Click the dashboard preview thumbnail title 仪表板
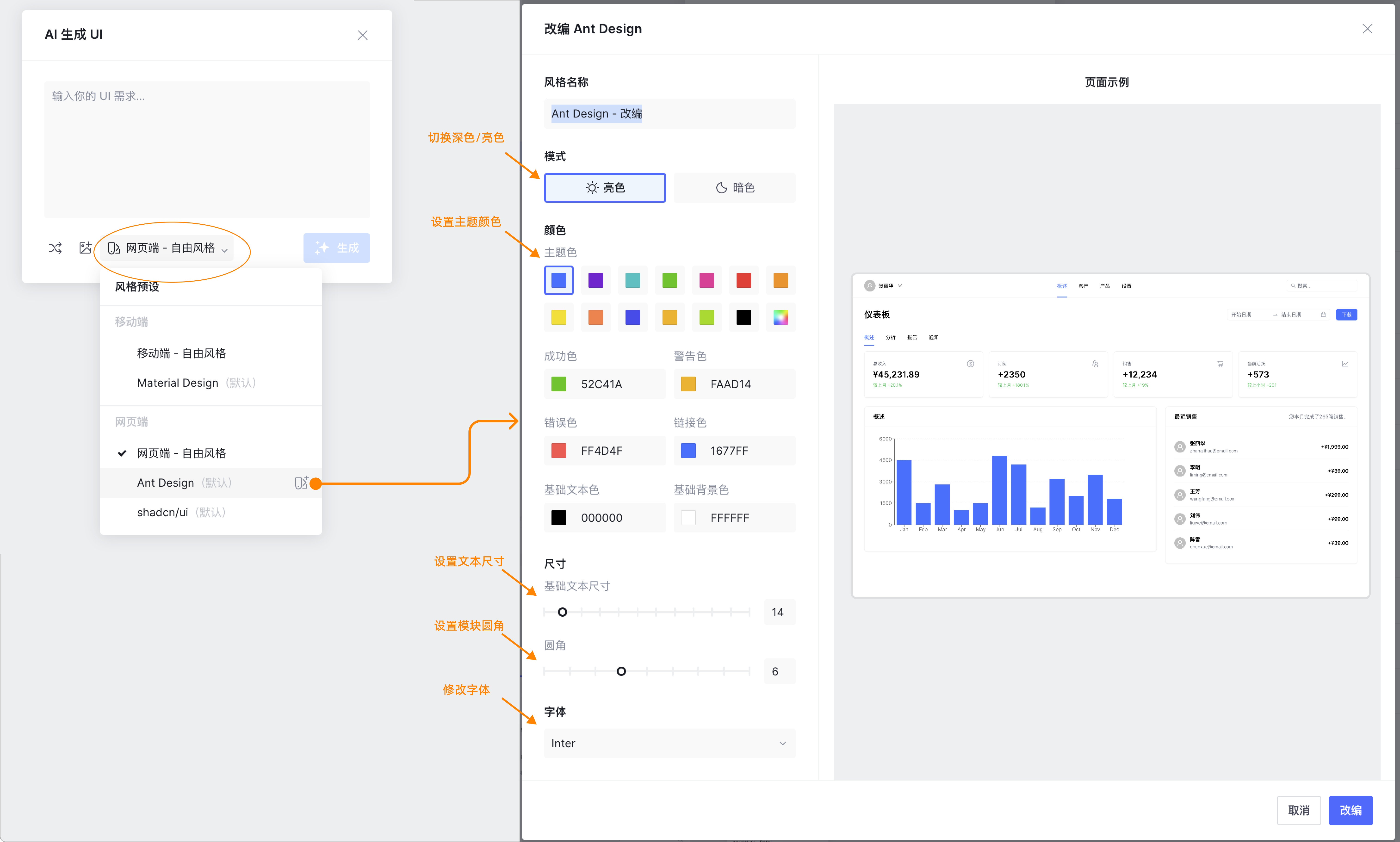The image size is (1400, 842). (x=877, y=315)
